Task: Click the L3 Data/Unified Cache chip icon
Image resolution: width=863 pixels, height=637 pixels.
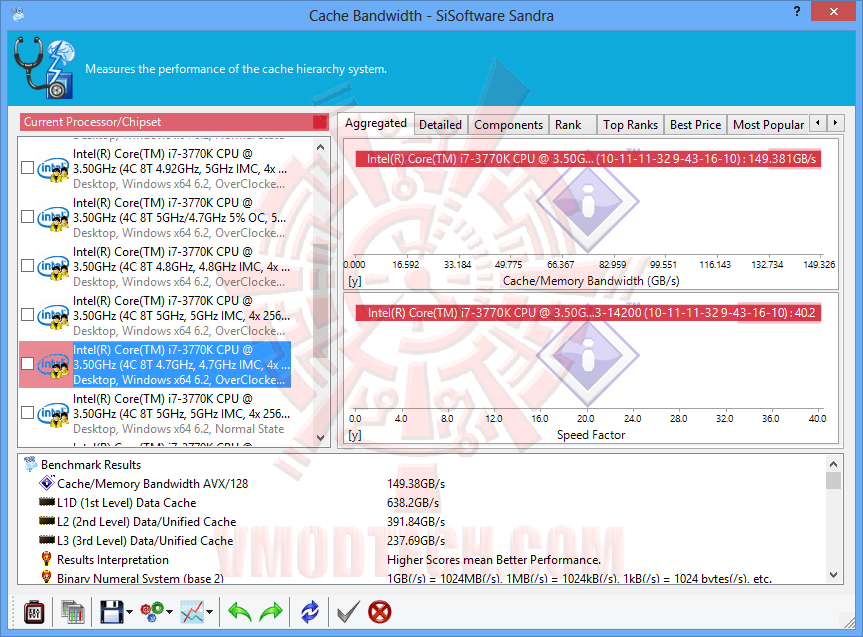Action: pos(47,540)
